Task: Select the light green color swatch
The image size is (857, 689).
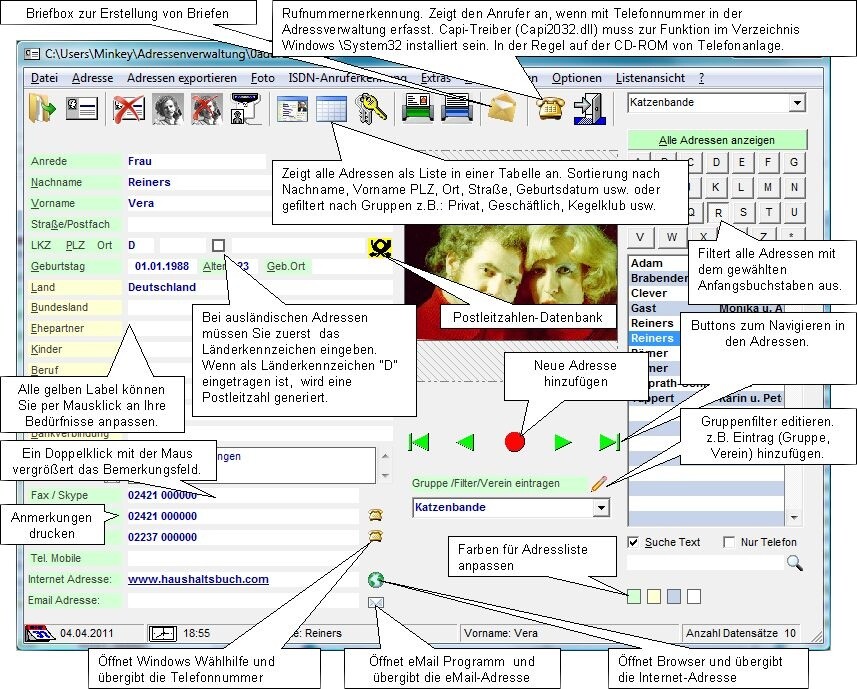Action: 634,596
